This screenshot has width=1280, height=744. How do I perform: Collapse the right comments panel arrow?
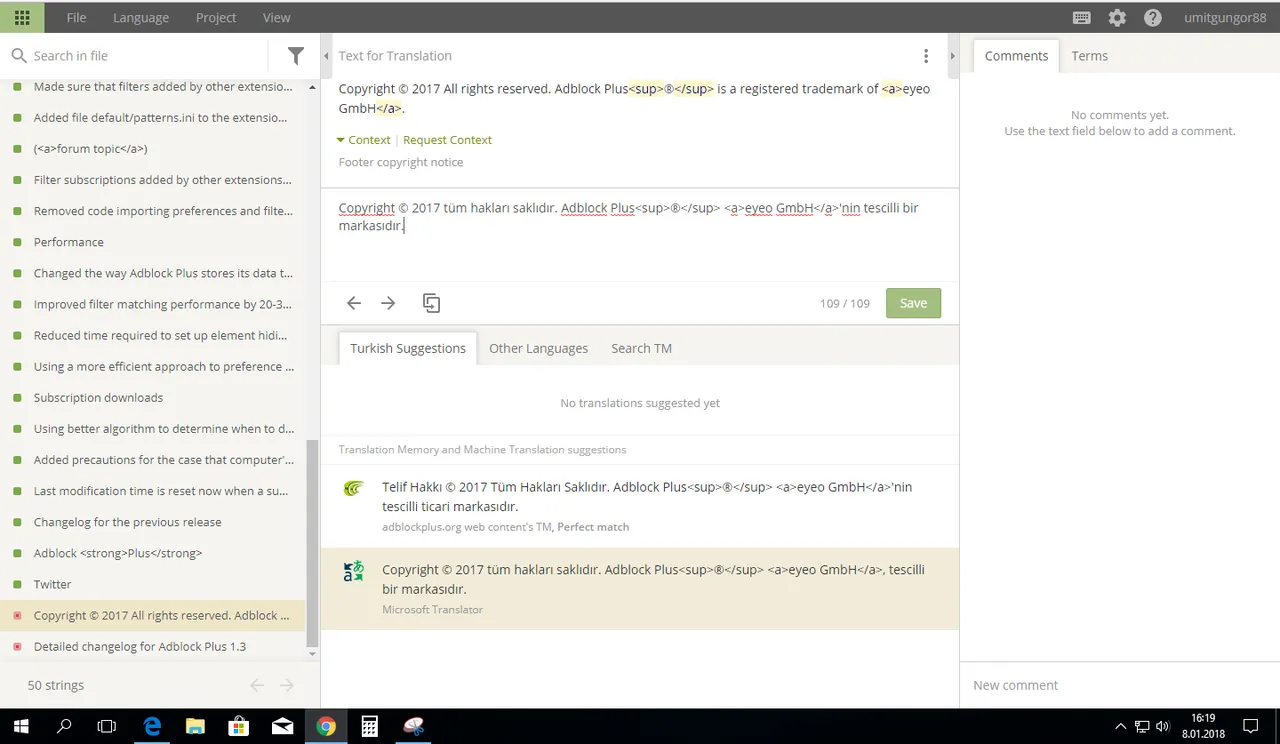point(952,56)
